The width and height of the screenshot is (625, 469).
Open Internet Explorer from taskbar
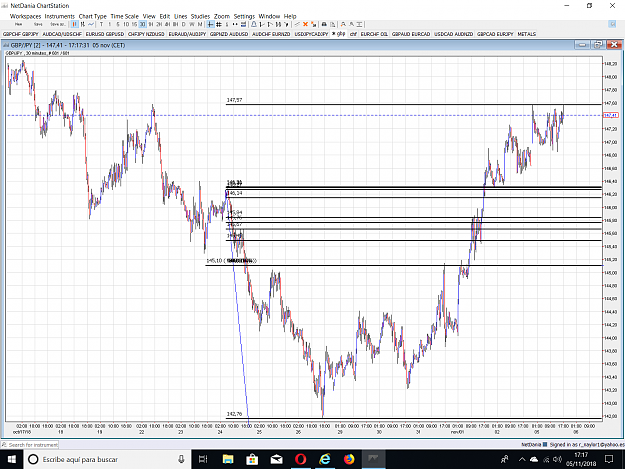pyautogui.click(x=325, y=459)
